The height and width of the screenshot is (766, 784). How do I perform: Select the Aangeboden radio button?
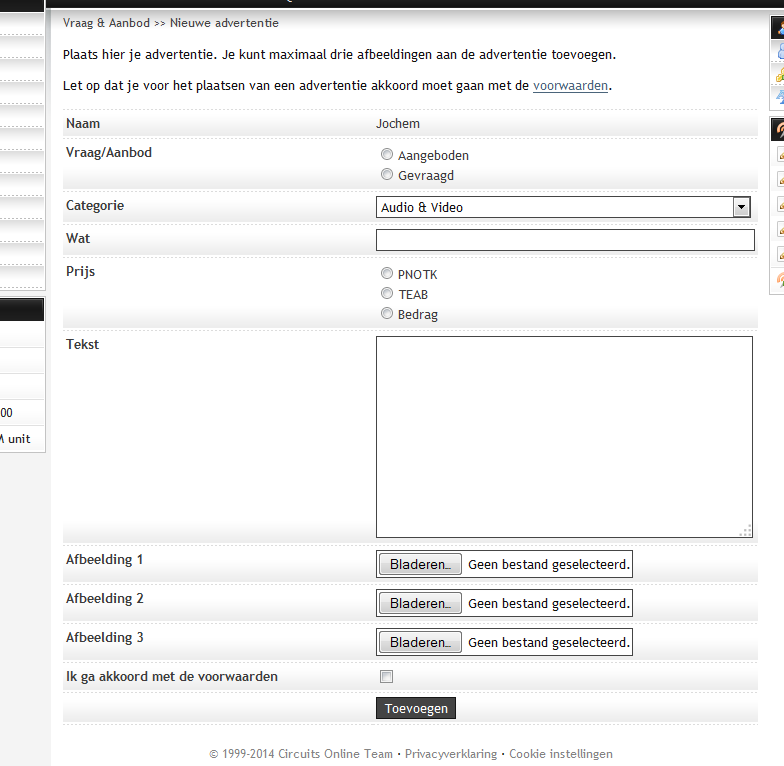[387, 155]
